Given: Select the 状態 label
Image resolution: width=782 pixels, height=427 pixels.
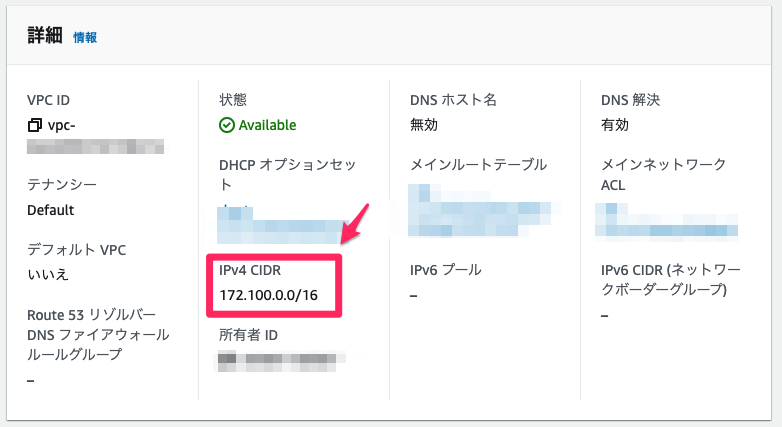Looking at the screenshot, I should click(x=233, y=100).
